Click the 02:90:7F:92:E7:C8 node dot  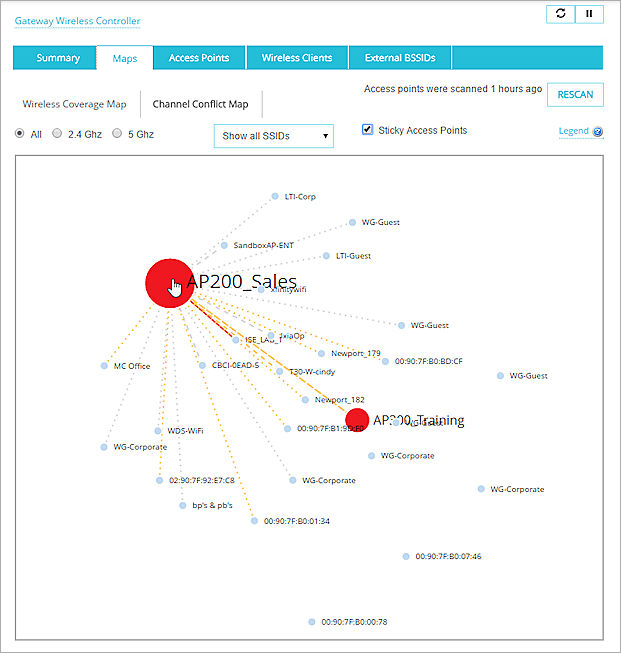click(x=159, y=480)
